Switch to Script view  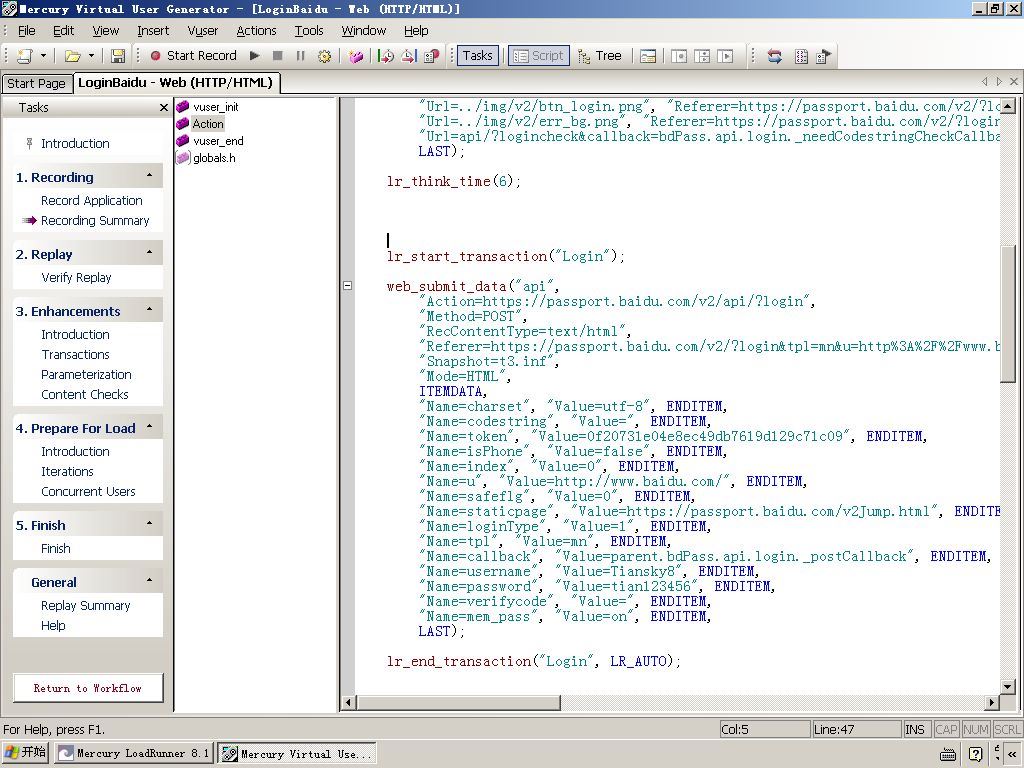click(x=539, y=56)
